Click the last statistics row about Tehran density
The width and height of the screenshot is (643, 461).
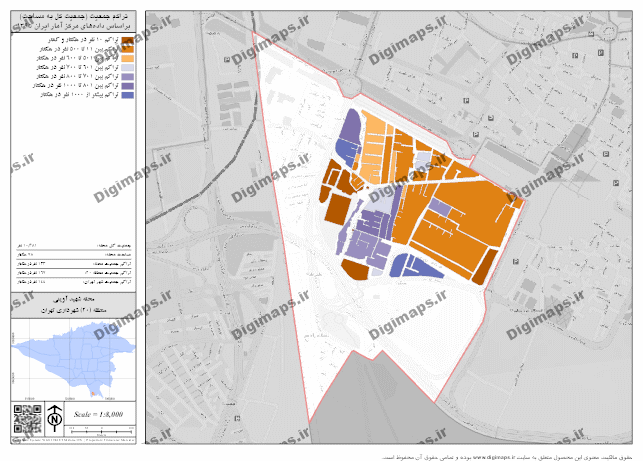[74, 282]
